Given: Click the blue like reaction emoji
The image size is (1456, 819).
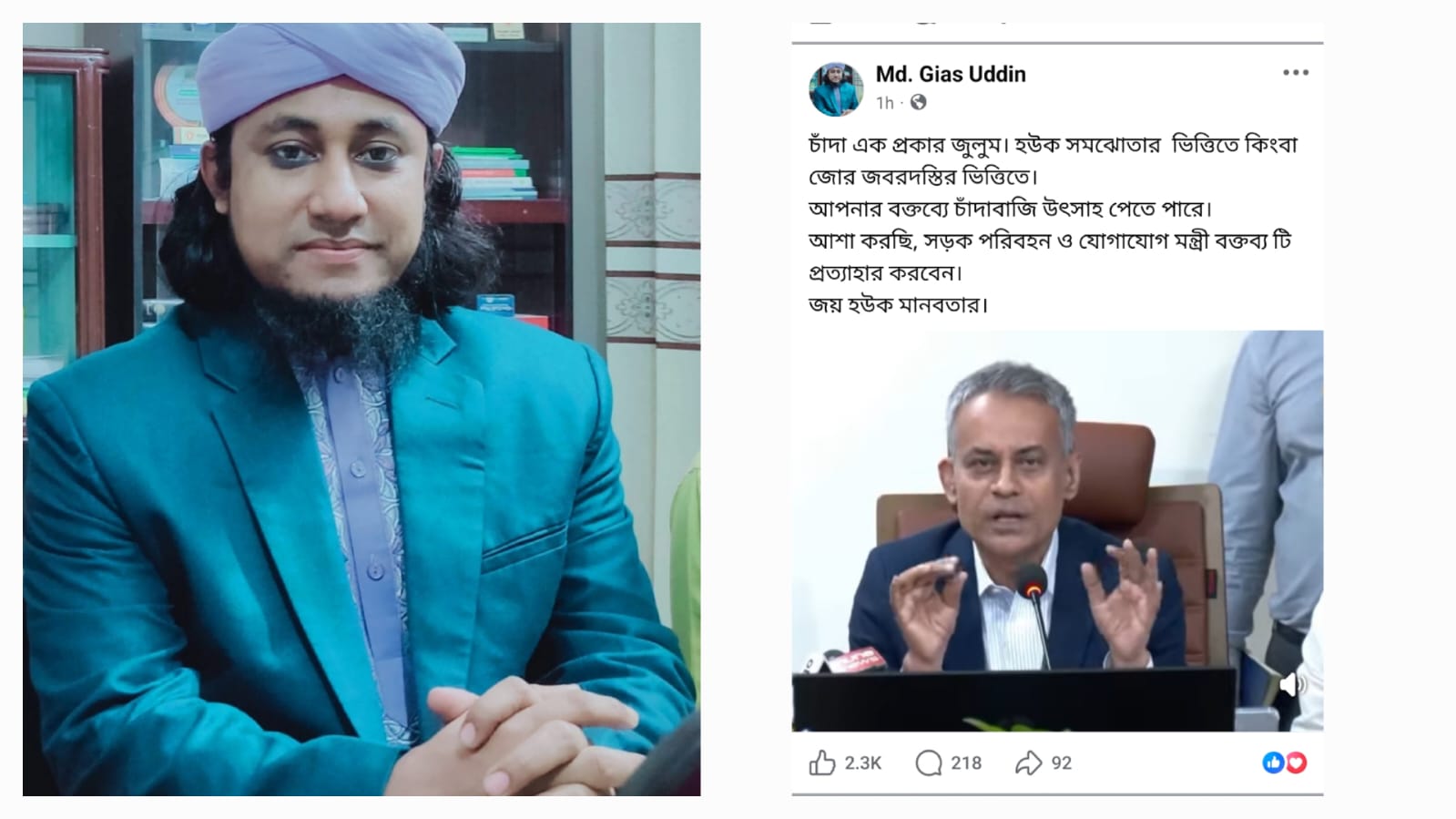Looking at the screenshot, I should [x=1273, y=763].
